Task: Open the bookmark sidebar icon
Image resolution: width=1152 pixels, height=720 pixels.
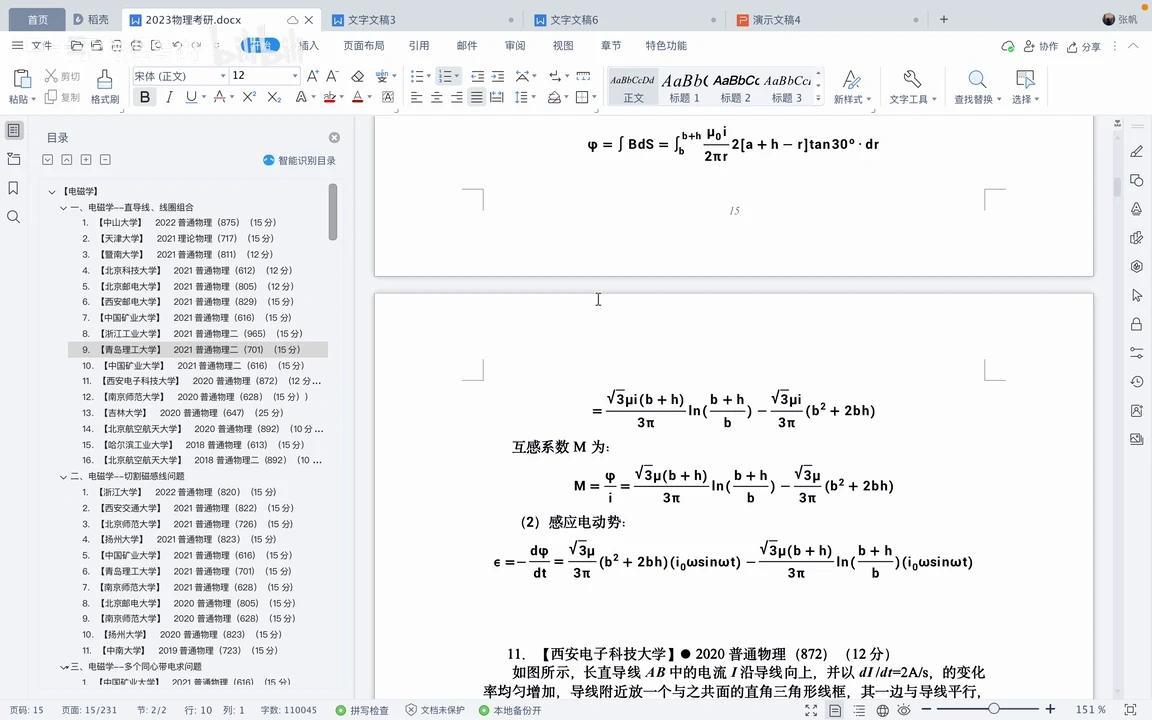Action: click(13, 188)
